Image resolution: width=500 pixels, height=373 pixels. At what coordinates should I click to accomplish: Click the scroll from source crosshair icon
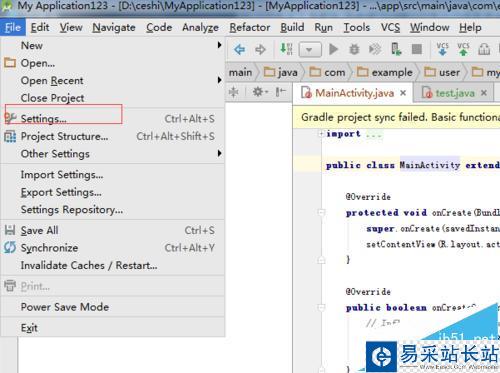[234, 92]
